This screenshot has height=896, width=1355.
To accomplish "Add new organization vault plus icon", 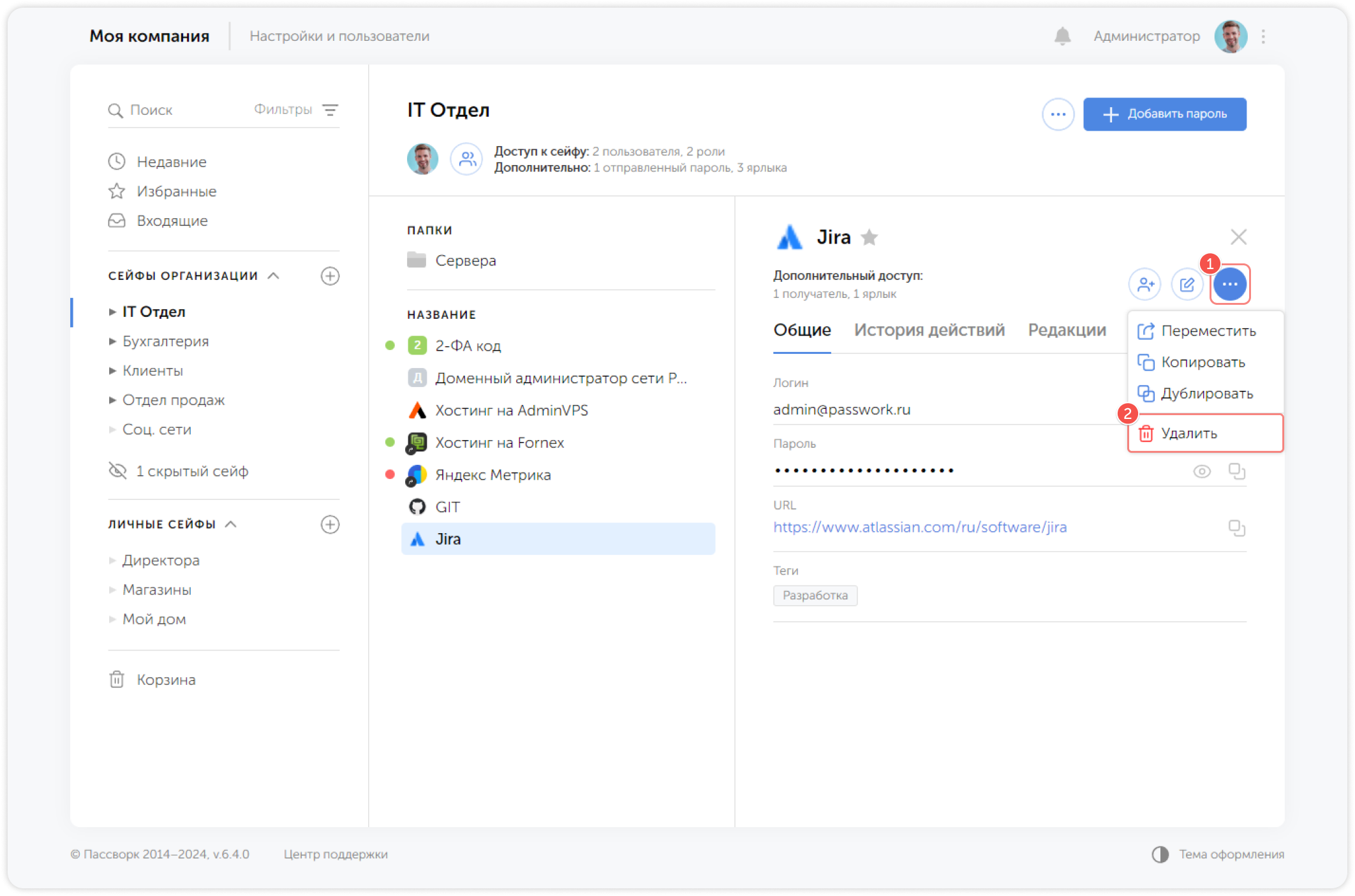I will 330,276.
